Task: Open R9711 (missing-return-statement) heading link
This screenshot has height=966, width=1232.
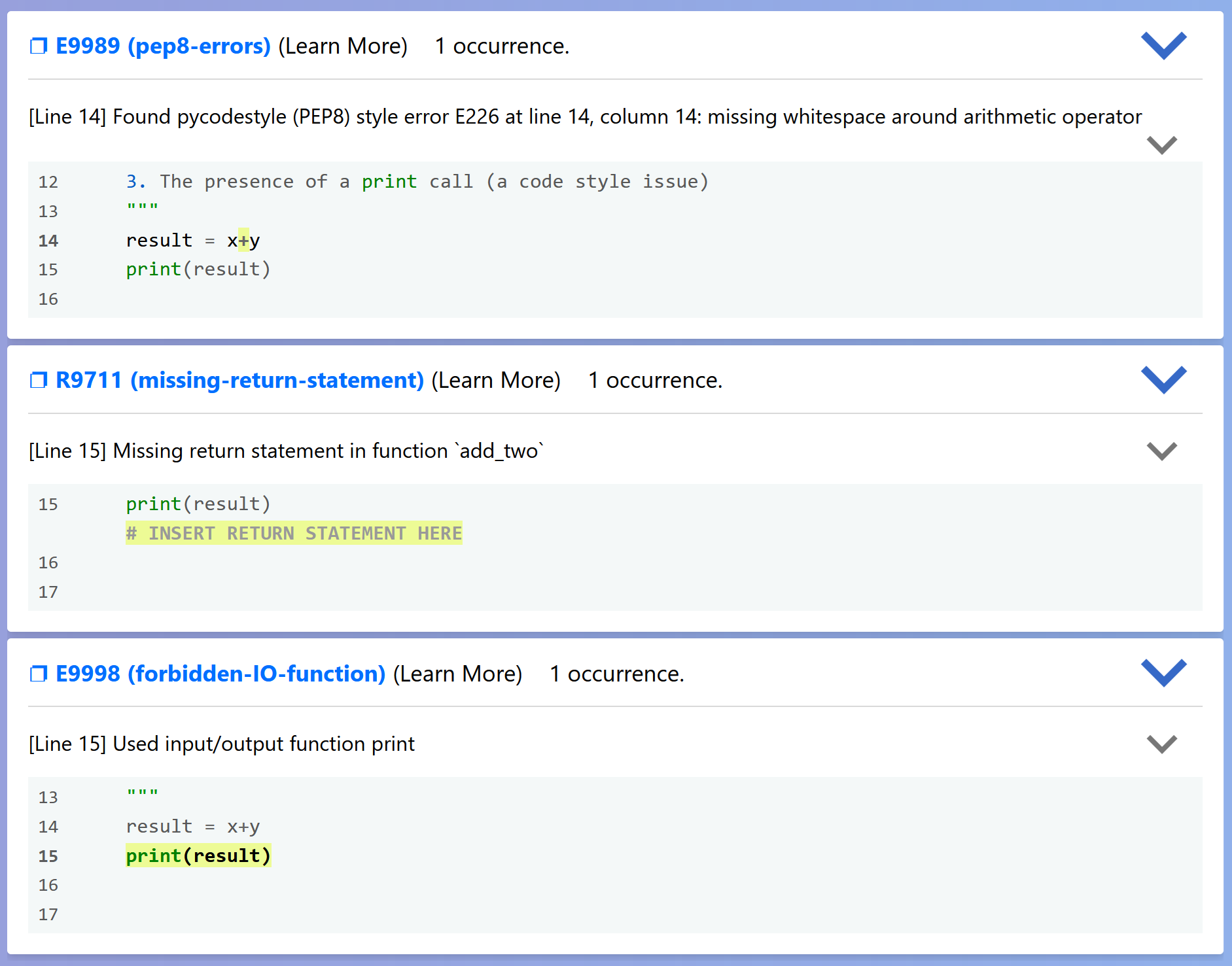Action: coord(239,380)
